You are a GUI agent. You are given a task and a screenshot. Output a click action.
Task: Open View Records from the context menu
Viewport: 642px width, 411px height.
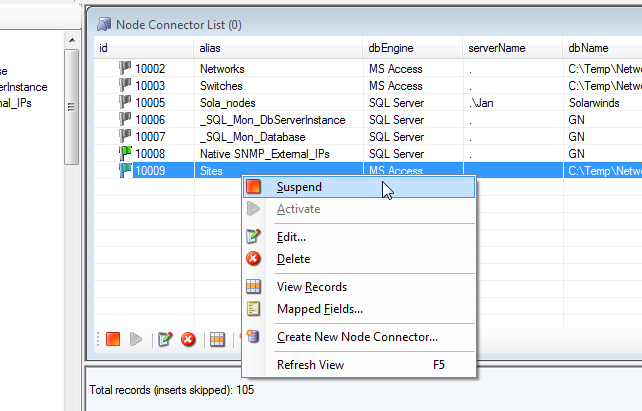[x=311, y=287]
